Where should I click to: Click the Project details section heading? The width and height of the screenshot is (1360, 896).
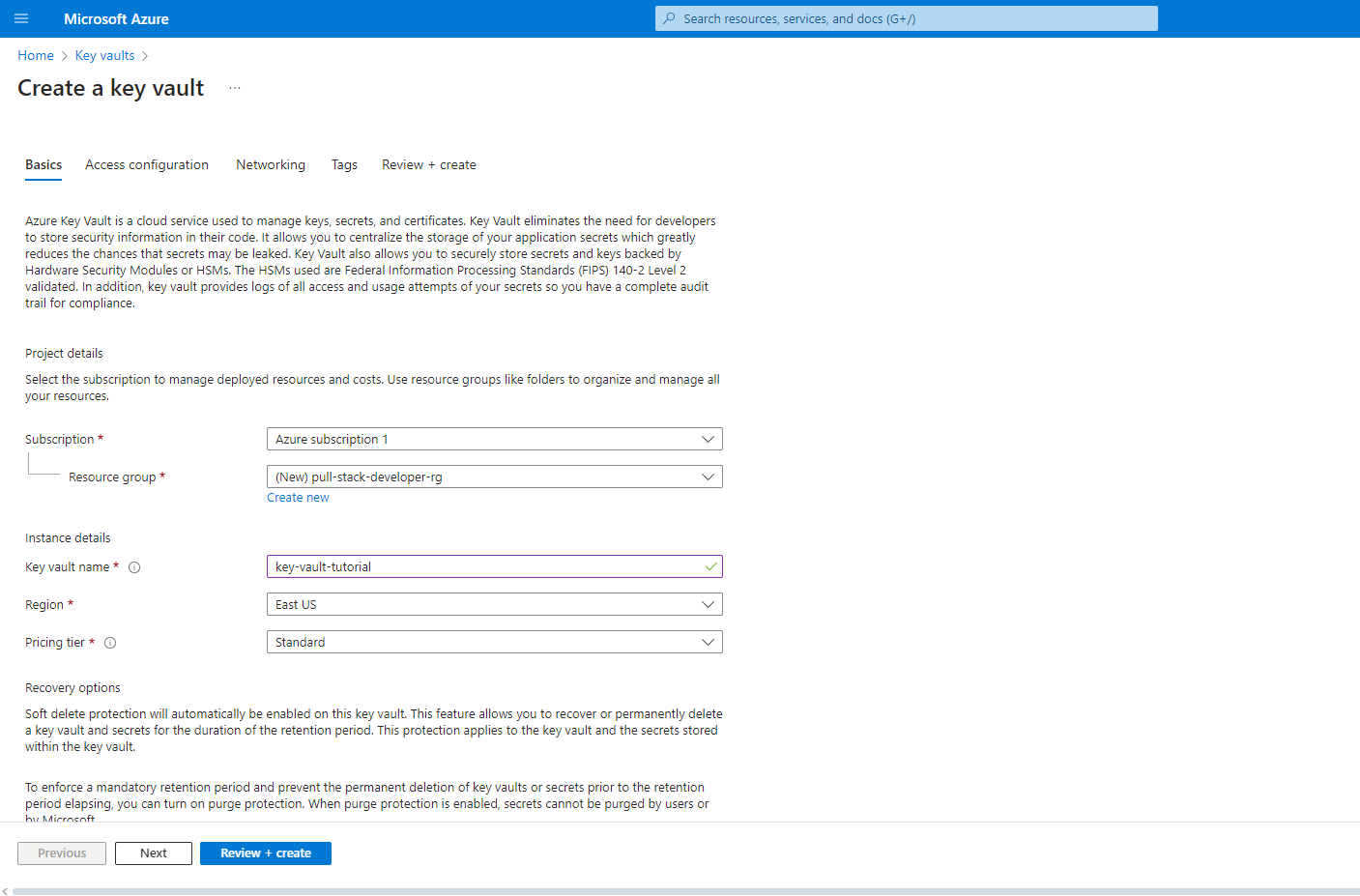64,354
